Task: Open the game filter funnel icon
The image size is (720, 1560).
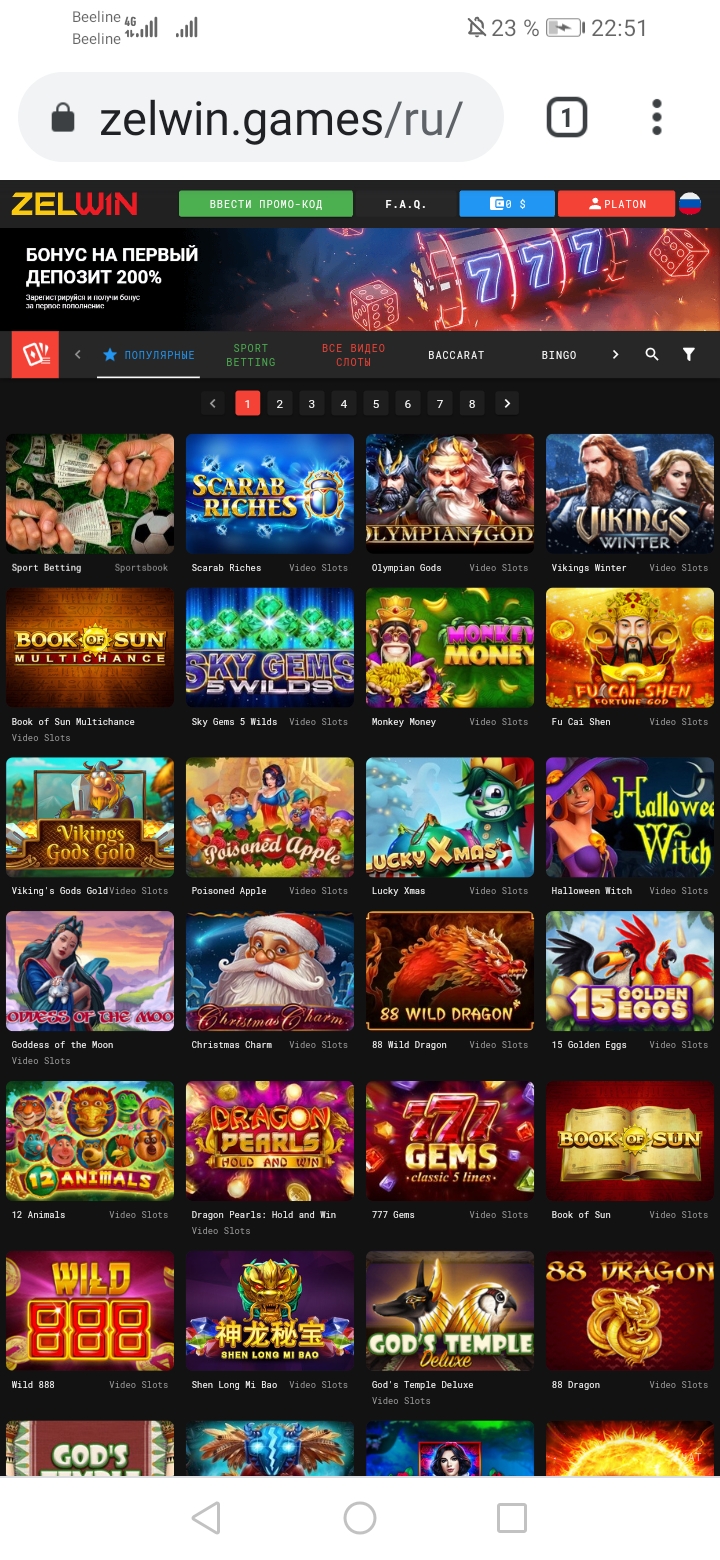Action: 689,355
